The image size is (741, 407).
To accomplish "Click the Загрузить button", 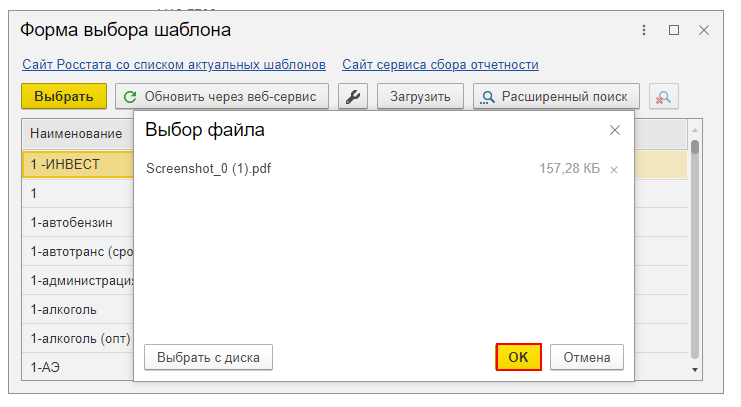I will [420, 97].
